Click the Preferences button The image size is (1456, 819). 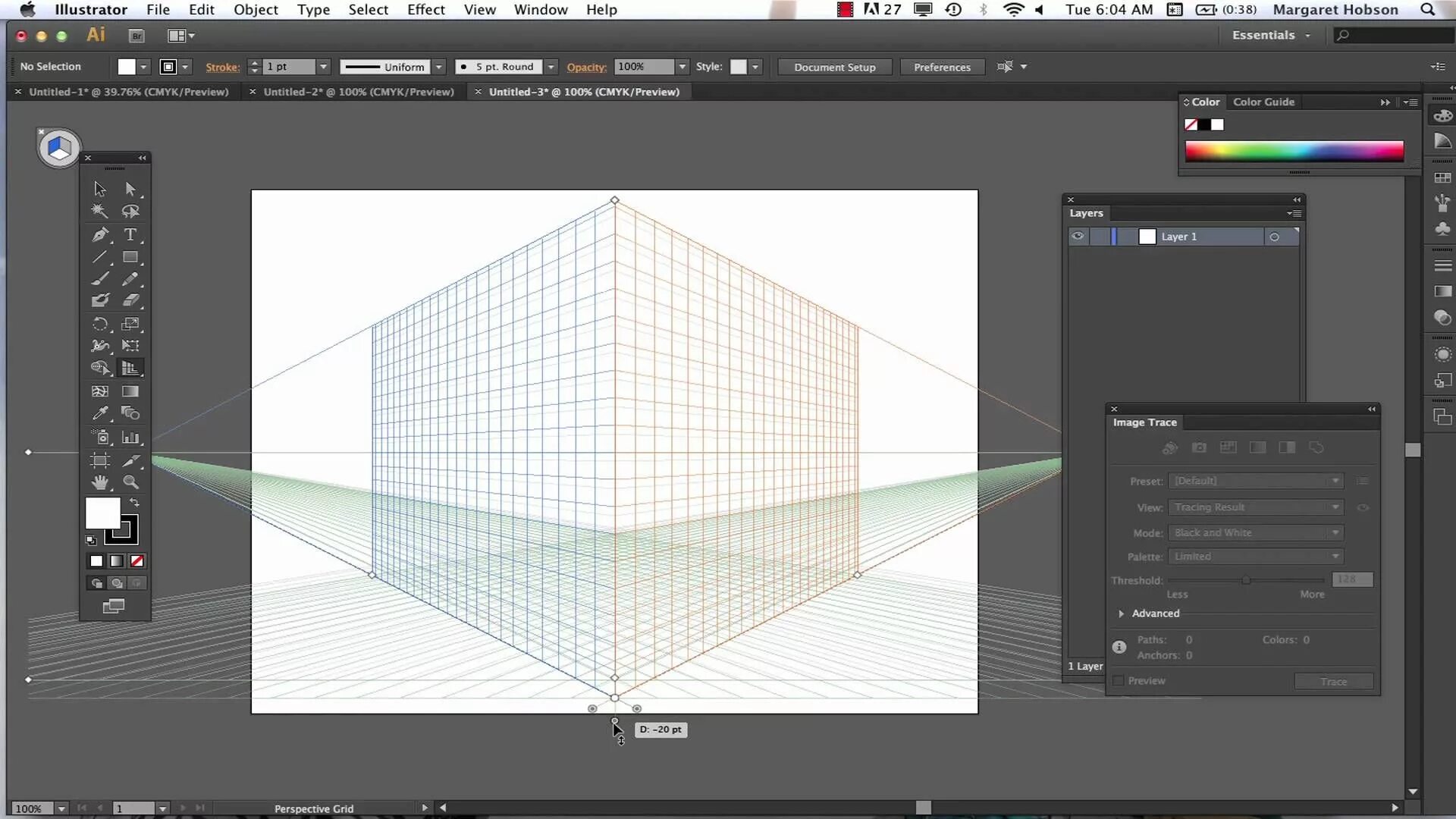click(x=942, y=67)
